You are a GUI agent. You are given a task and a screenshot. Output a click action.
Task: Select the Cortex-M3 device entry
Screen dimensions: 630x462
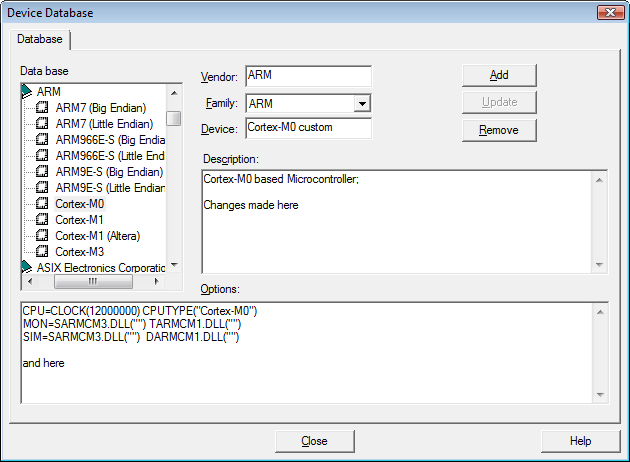coord(80,252)
